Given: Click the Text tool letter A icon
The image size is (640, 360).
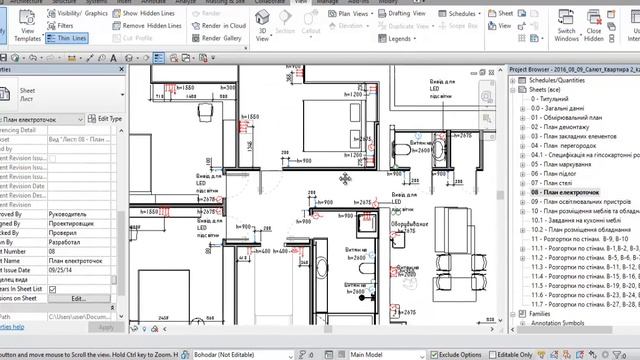Looking at the screenshot, I should (113, 58).
